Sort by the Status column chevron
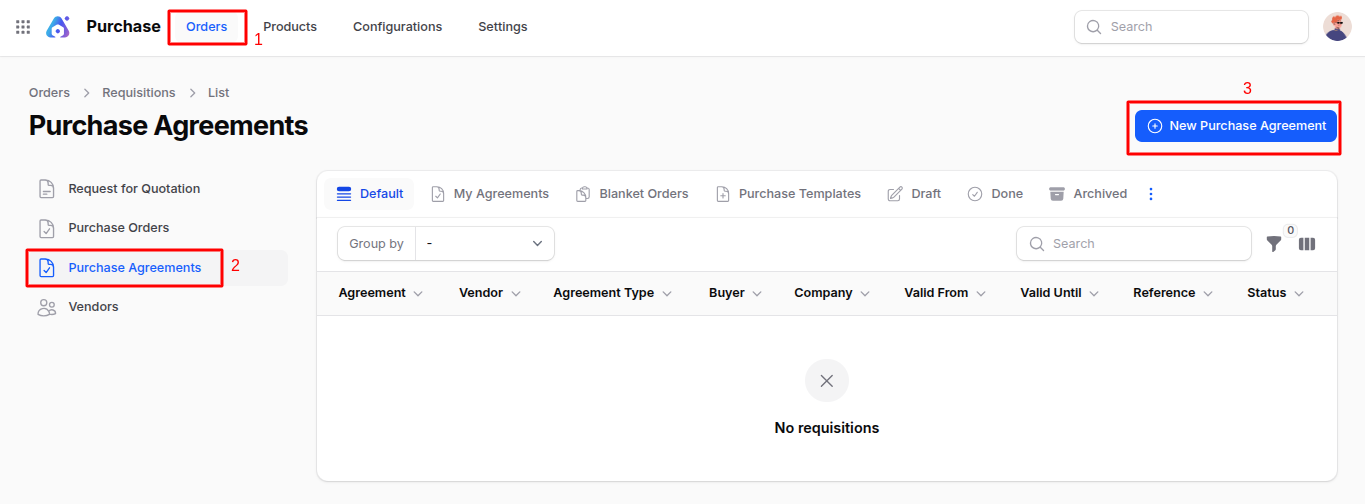This screenshot has height=504, width=1365. coord(1299,294)
